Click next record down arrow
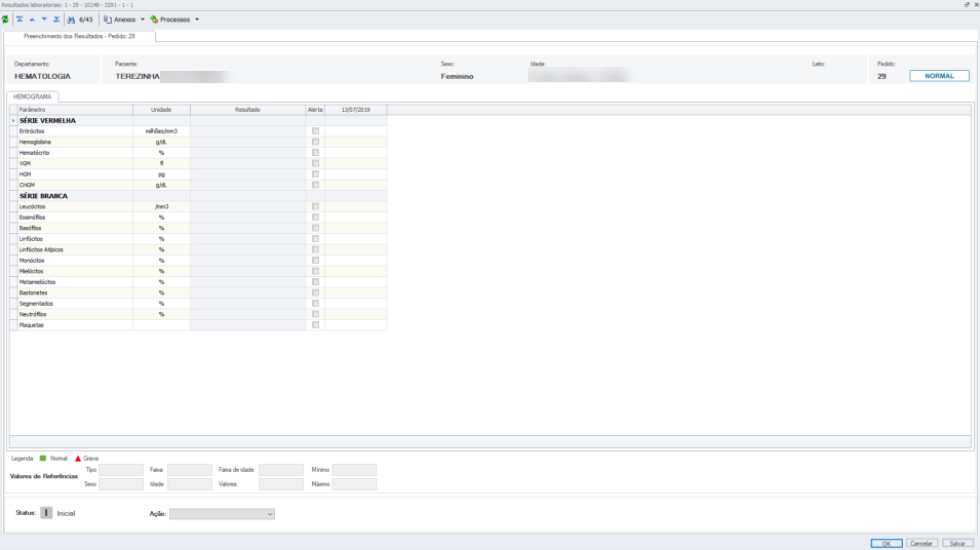Image resolution: width=980 pixels, height=550 pixels. click(44, 19)
